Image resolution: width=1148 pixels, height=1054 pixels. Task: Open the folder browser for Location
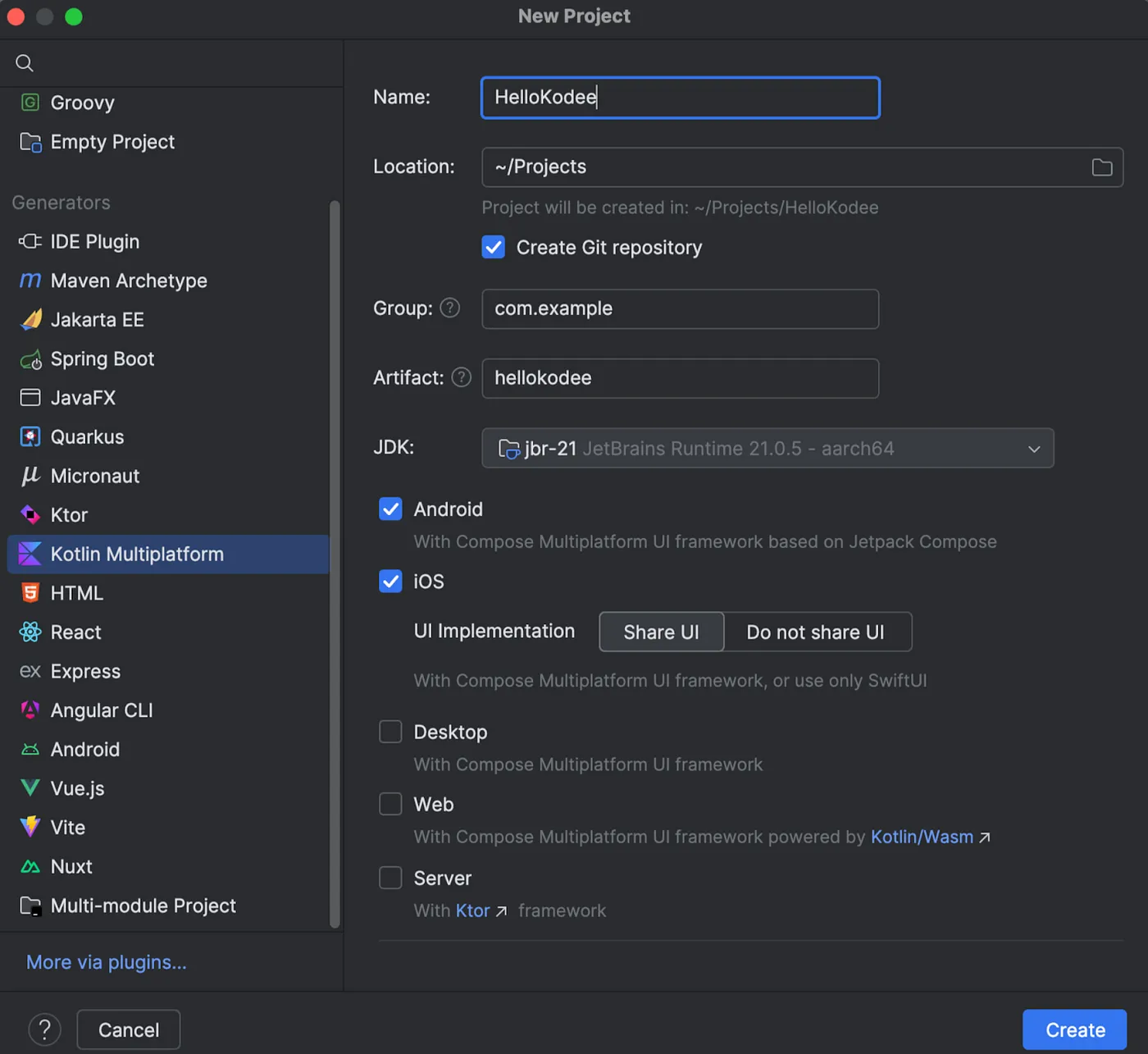1101,167
